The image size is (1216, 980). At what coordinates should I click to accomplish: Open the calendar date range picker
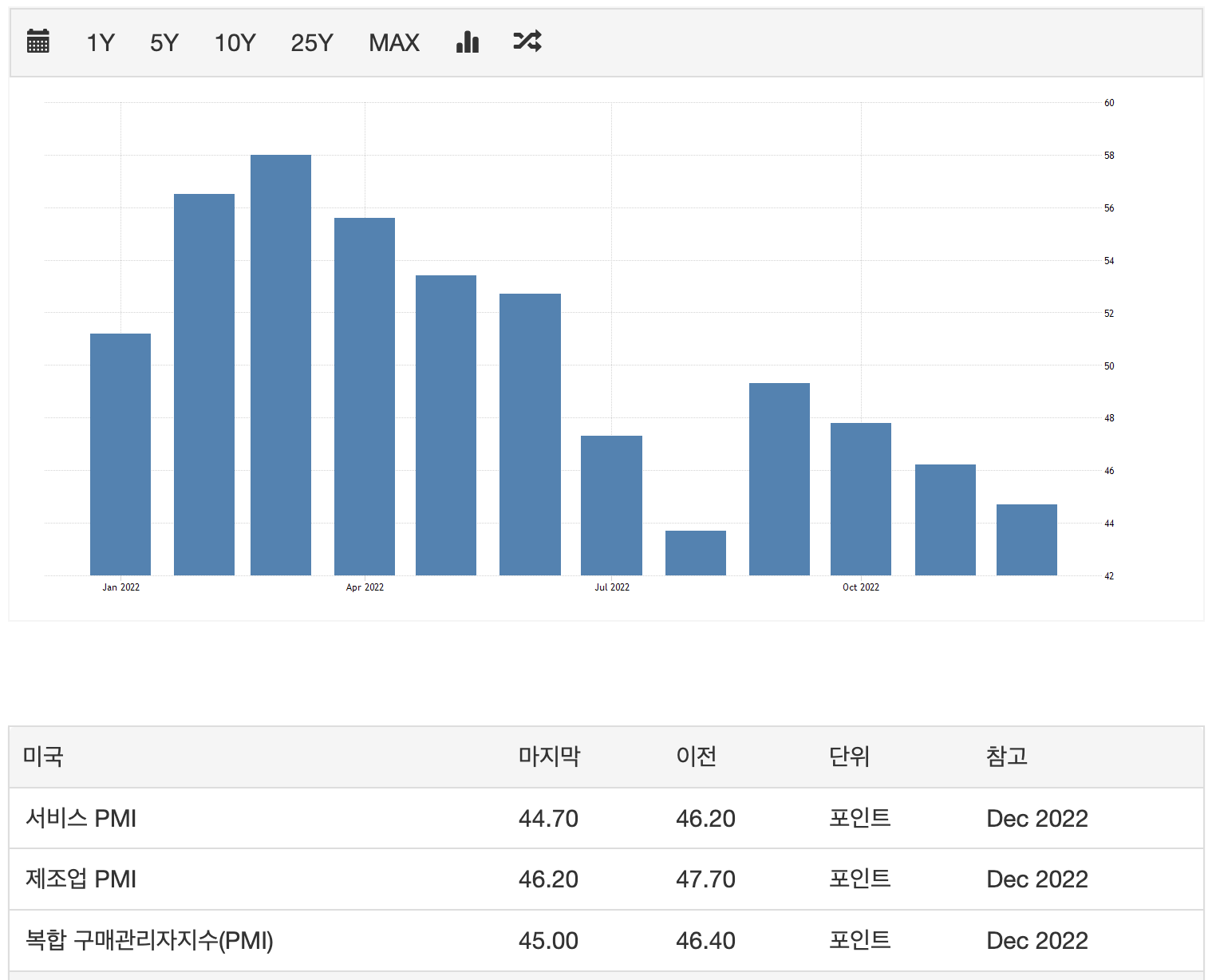point(38,41)
